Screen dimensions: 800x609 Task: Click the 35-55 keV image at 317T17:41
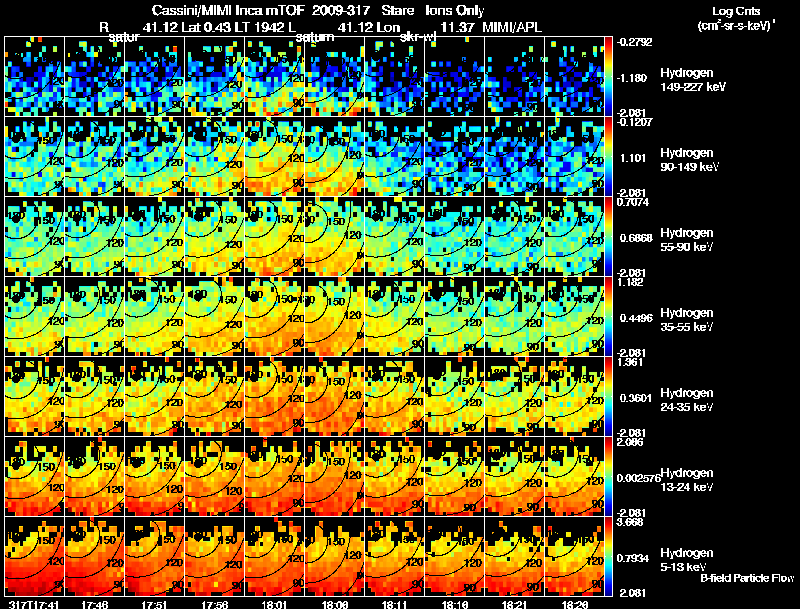[35, 317]
